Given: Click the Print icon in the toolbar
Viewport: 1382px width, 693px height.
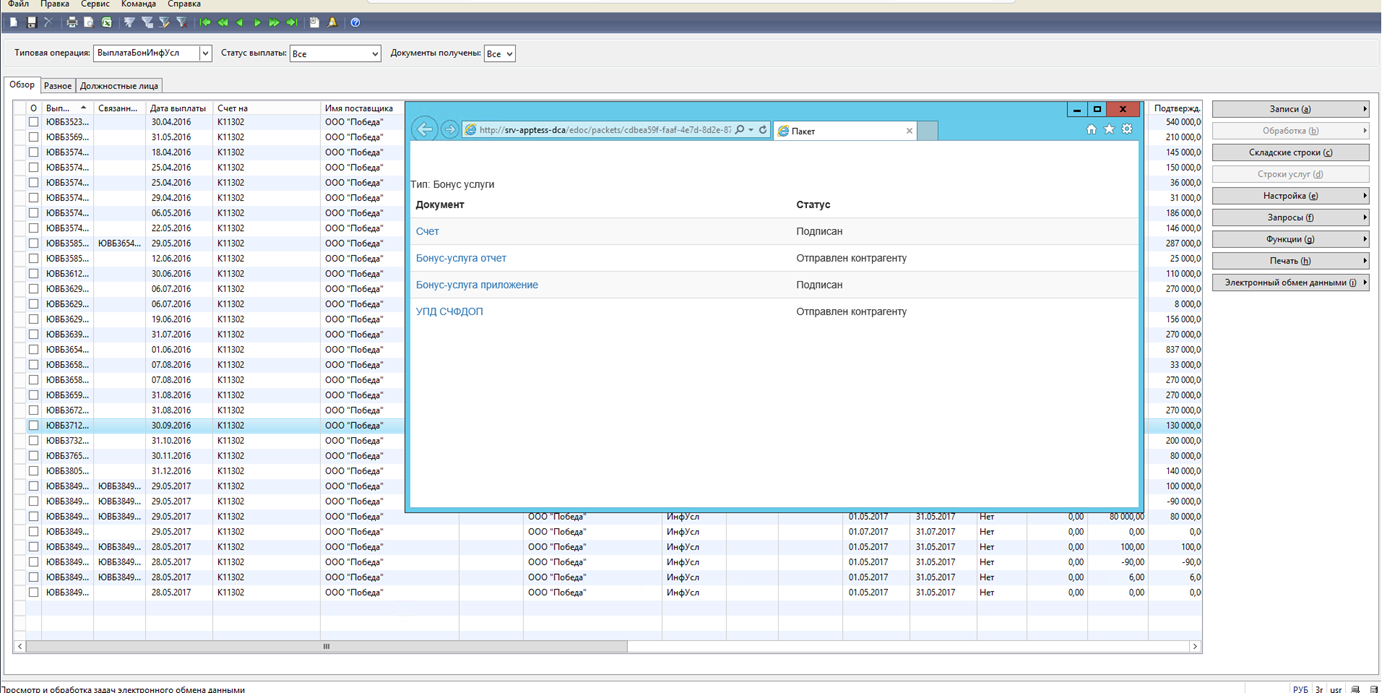Looking at the screenshot, I should pyautogui.click(x=72, y=22).
